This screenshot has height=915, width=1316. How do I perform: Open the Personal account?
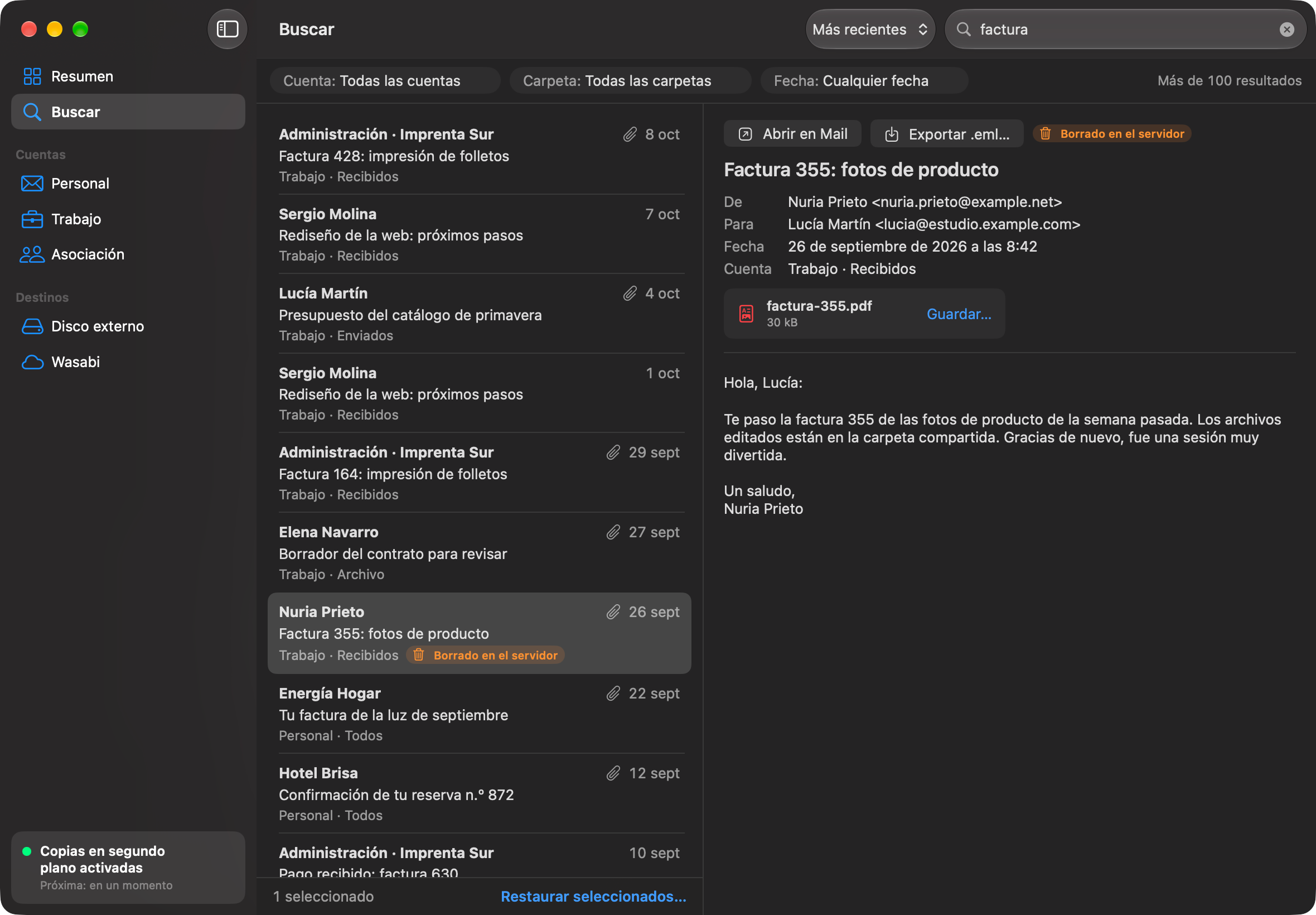(x=128, y=184)
